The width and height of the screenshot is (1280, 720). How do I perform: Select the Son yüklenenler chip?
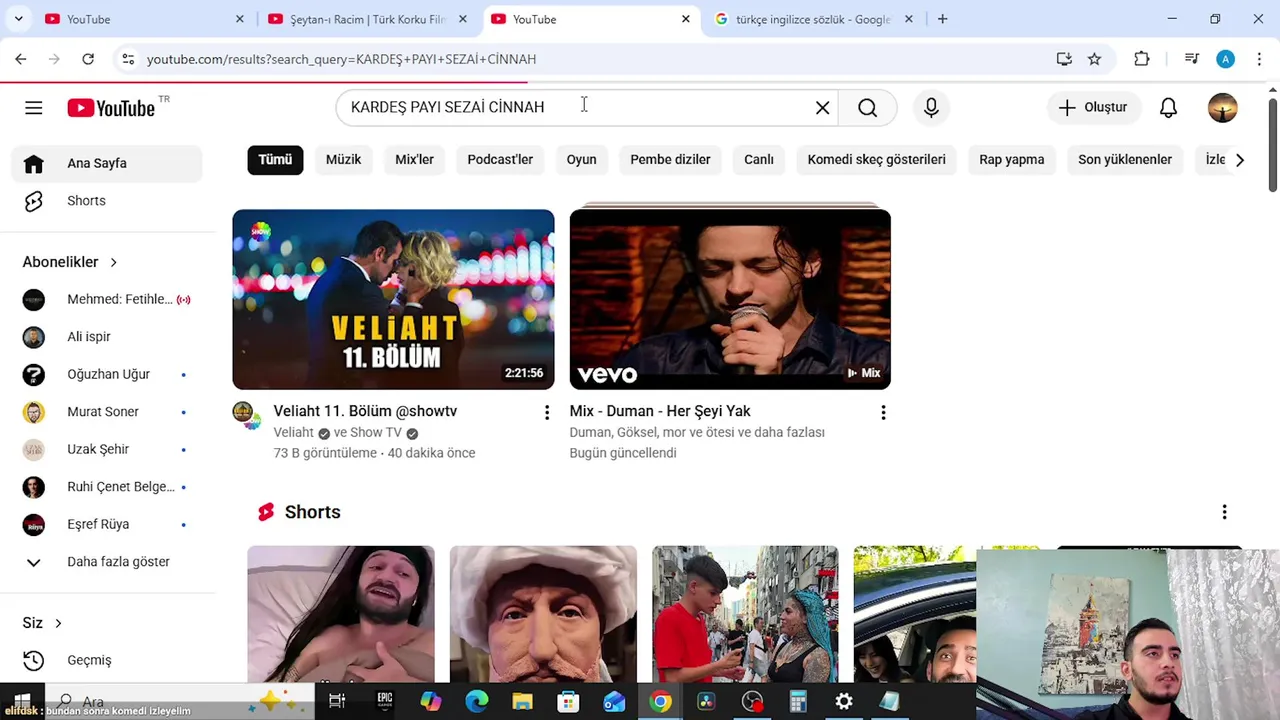click(1125, 159)
